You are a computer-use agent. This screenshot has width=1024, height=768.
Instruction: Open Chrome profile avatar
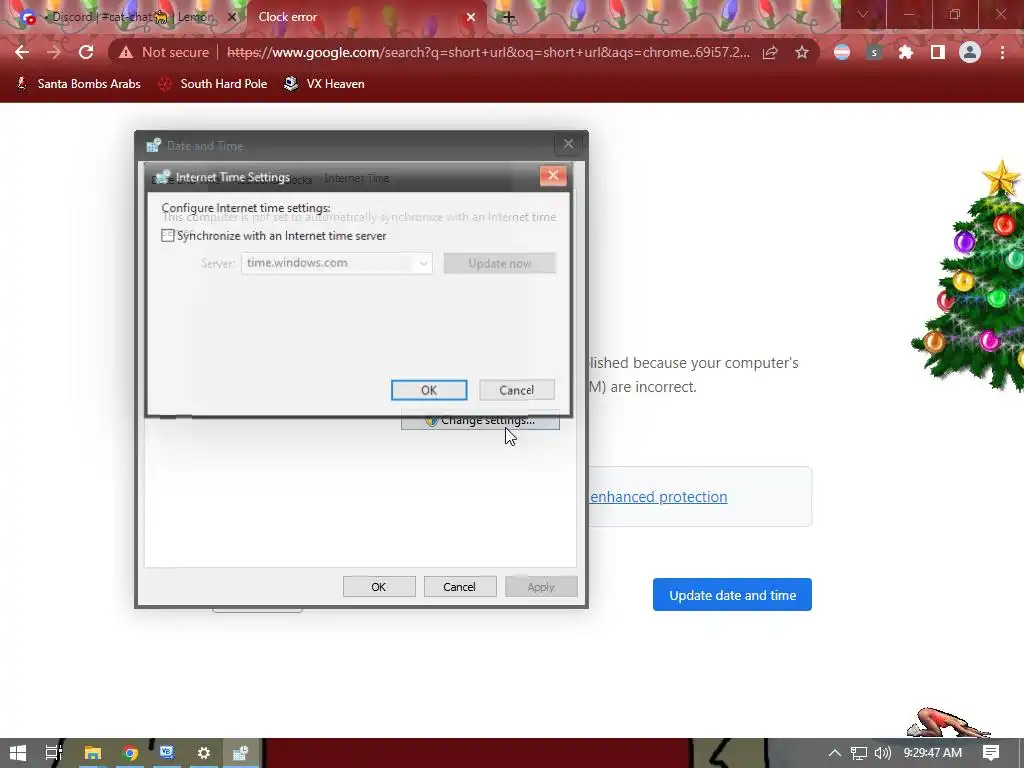[x=970, y=52]
